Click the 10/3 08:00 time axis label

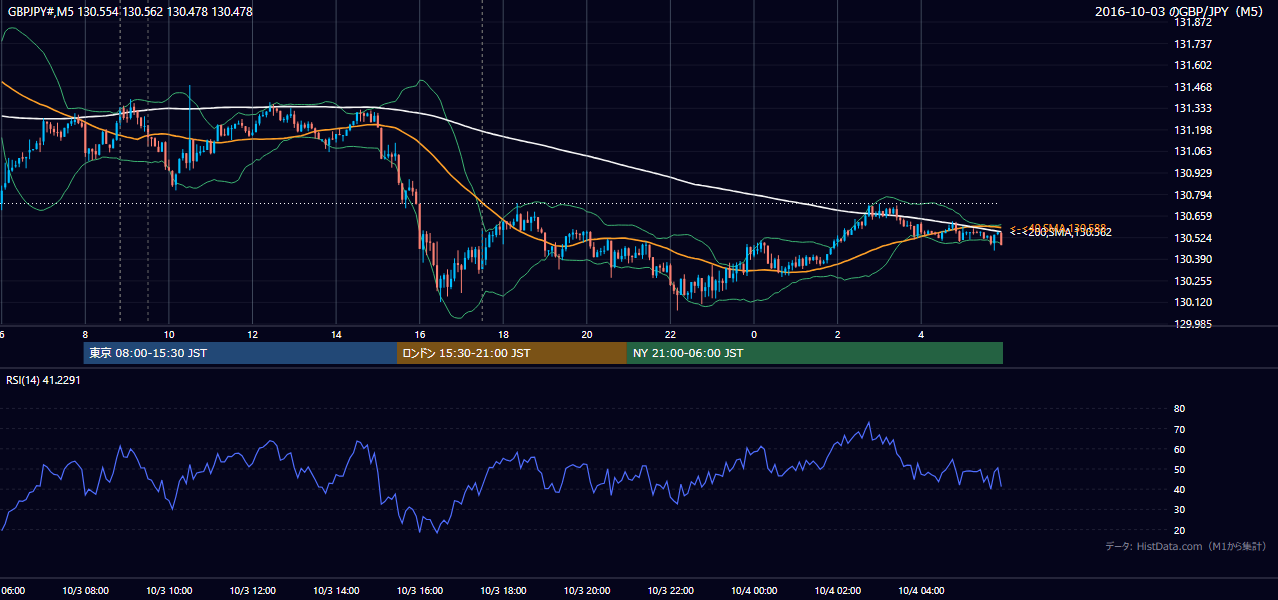click(x=85, y=591)
